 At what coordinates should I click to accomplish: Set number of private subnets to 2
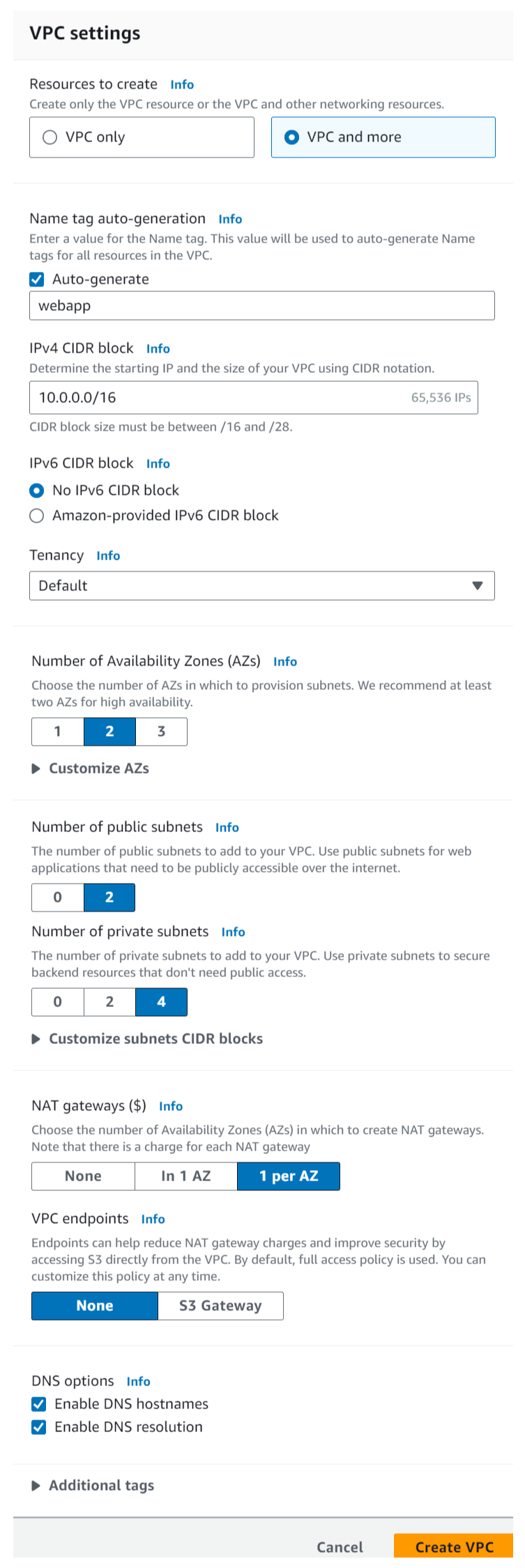coord(109,1002)
